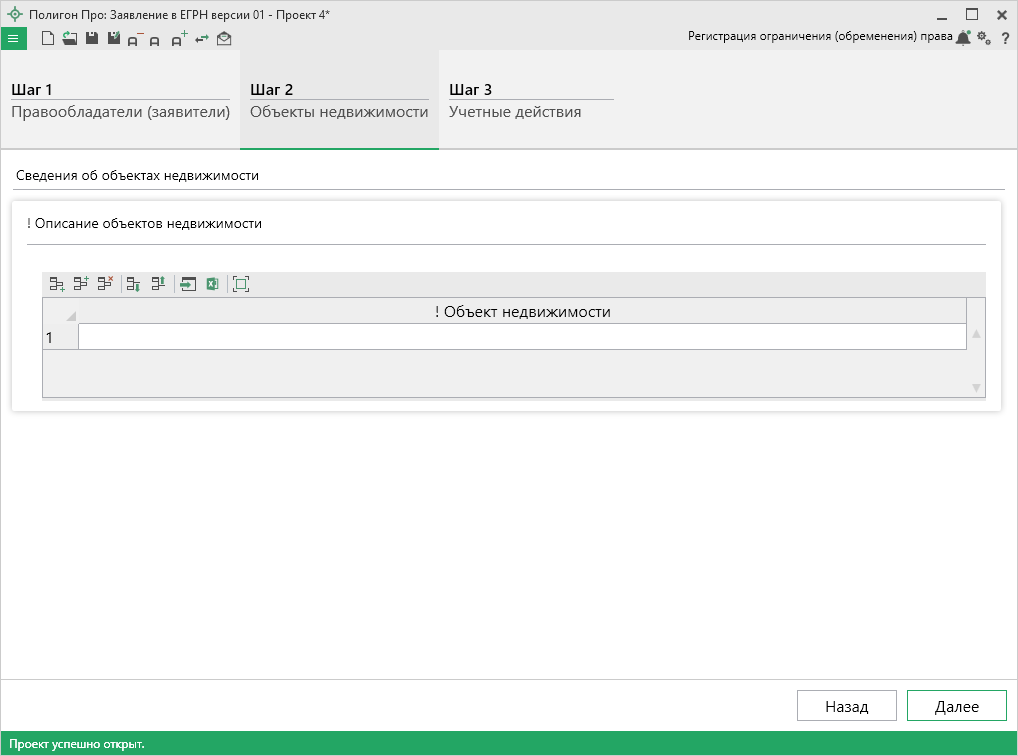Save the project with floppy icon
This screenshot has height=756, width=1018.
tap(91, 38)
